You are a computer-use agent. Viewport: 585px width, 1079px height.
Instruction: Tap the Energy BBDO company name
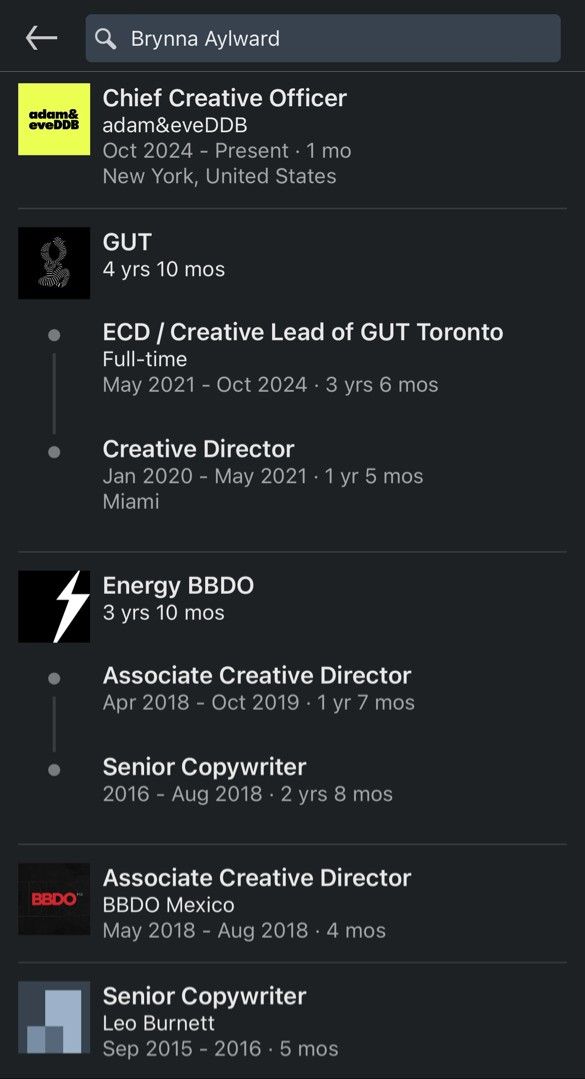point(178,586)
